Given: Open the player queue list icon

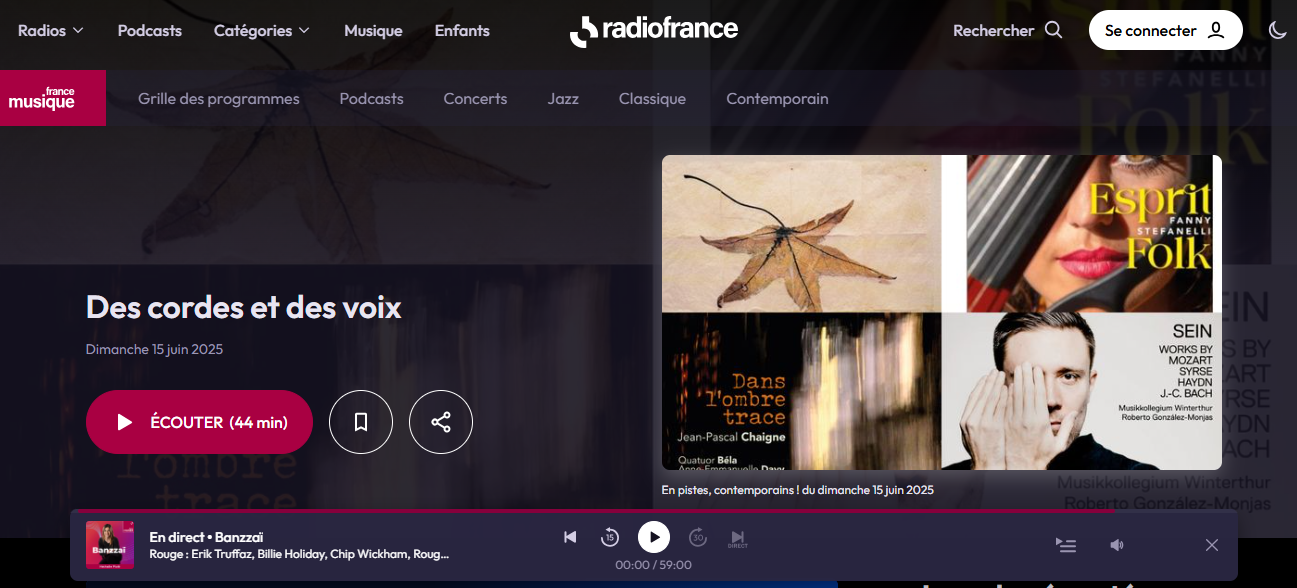Looking at the screenshot, I should [1066, 545].
